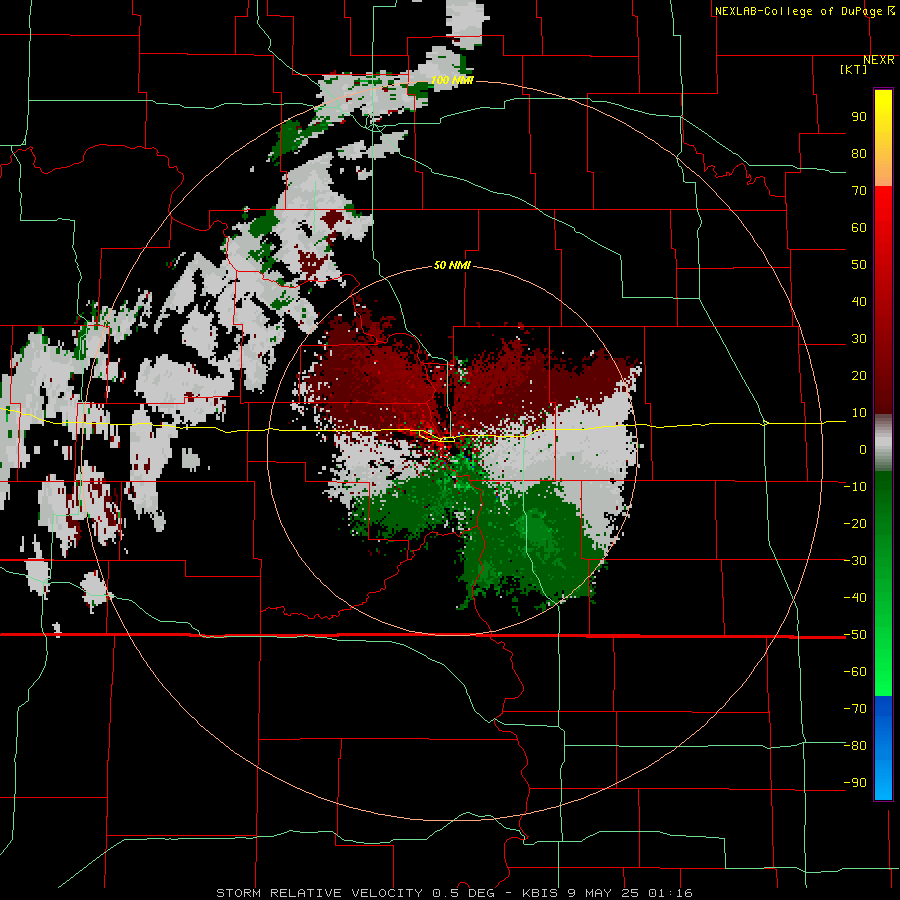Click the -70 value on velocity legend
The width and height of the screenshot is (900, 900).
855,709
